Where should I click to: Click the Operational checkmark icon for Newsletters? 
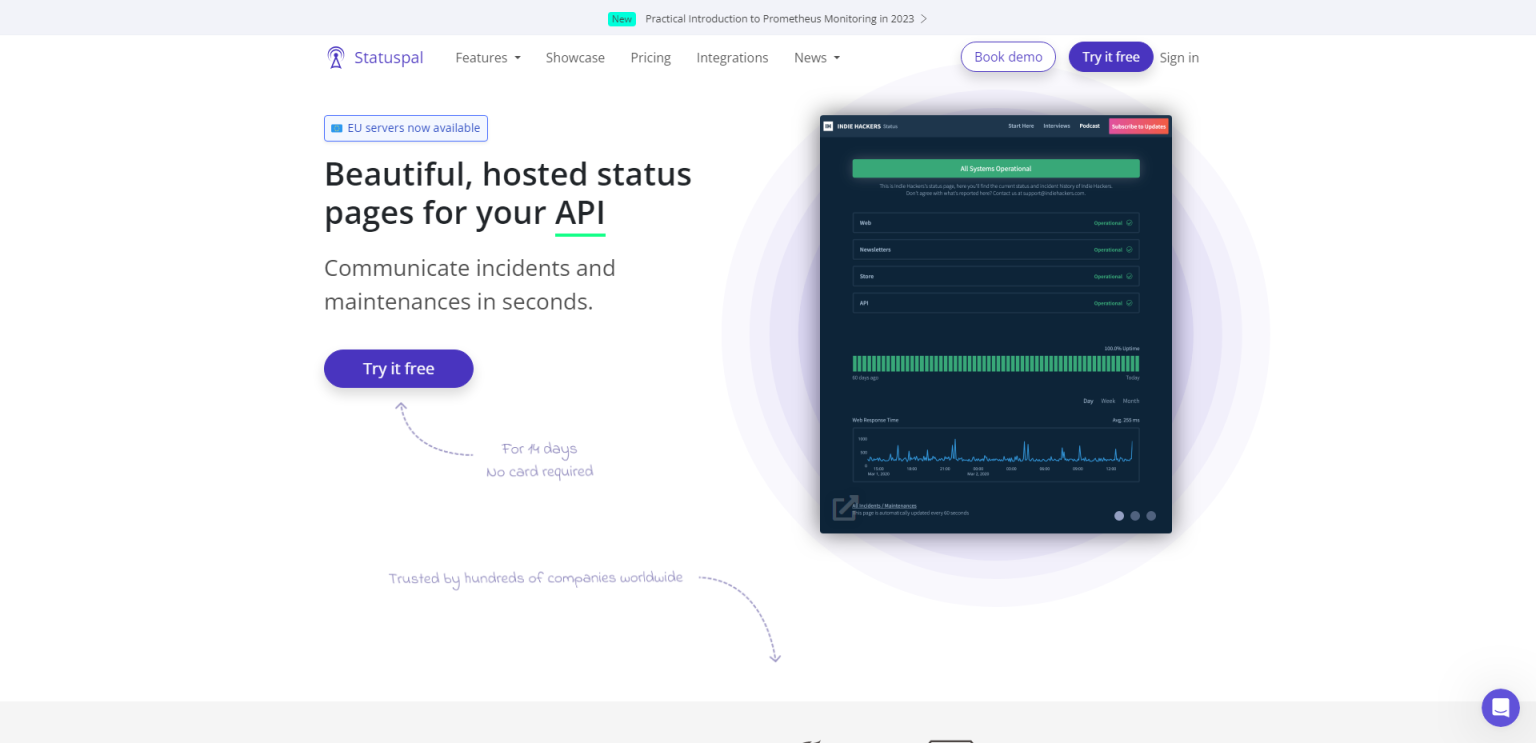[x=1132, y=249]
